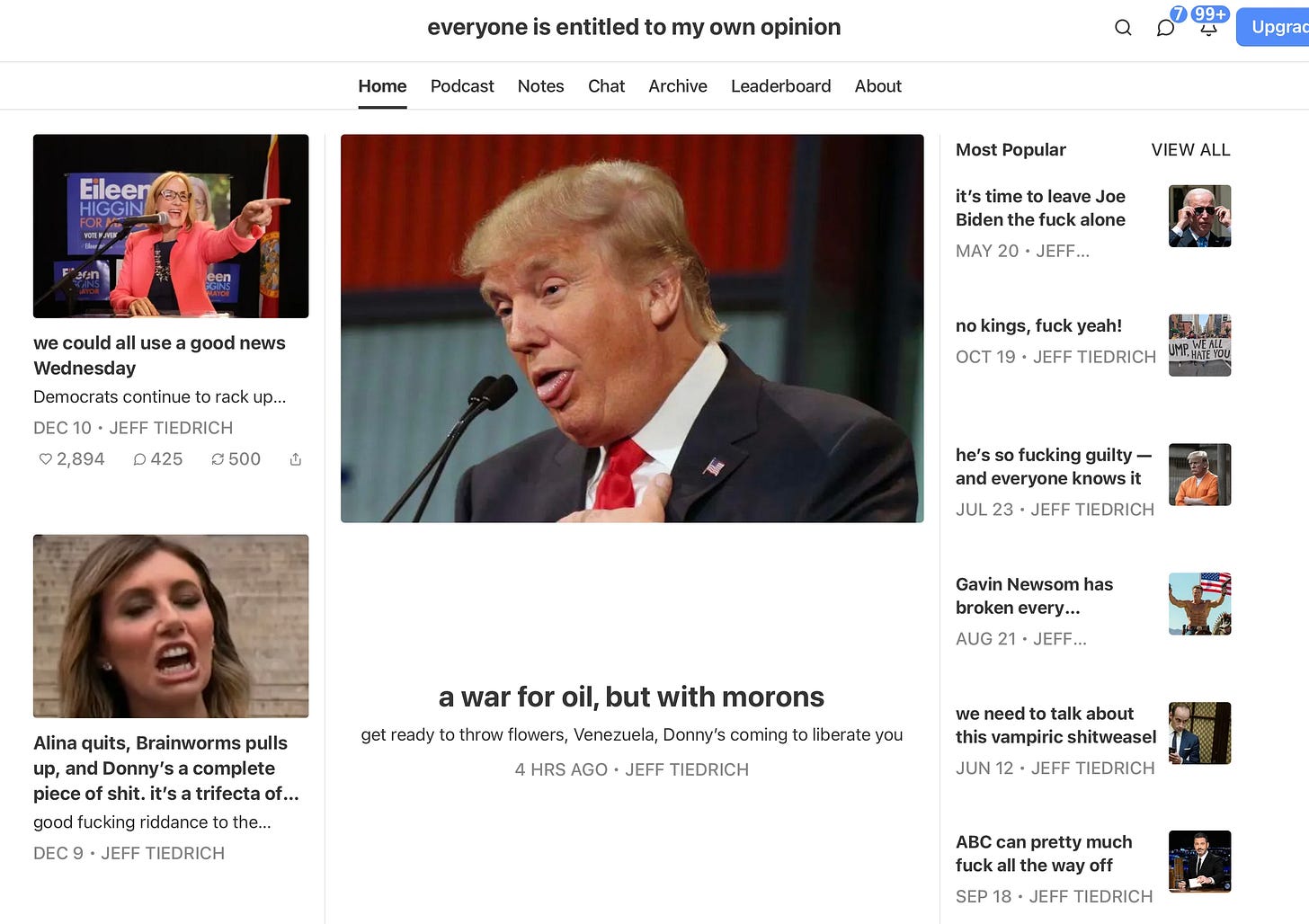Restack the good news Wednesday post

point(236,459)
